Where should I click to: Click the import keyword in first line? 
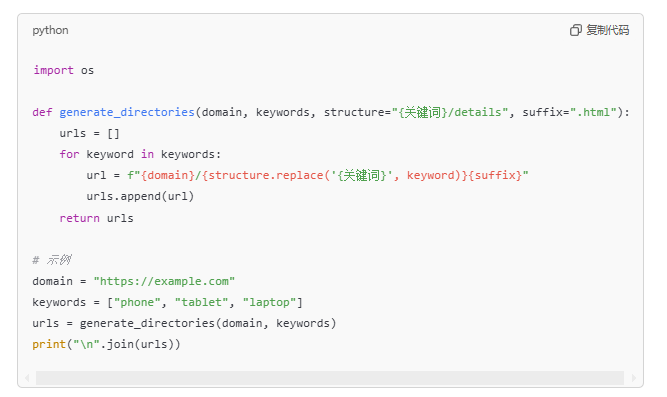[x=54, y=70]
